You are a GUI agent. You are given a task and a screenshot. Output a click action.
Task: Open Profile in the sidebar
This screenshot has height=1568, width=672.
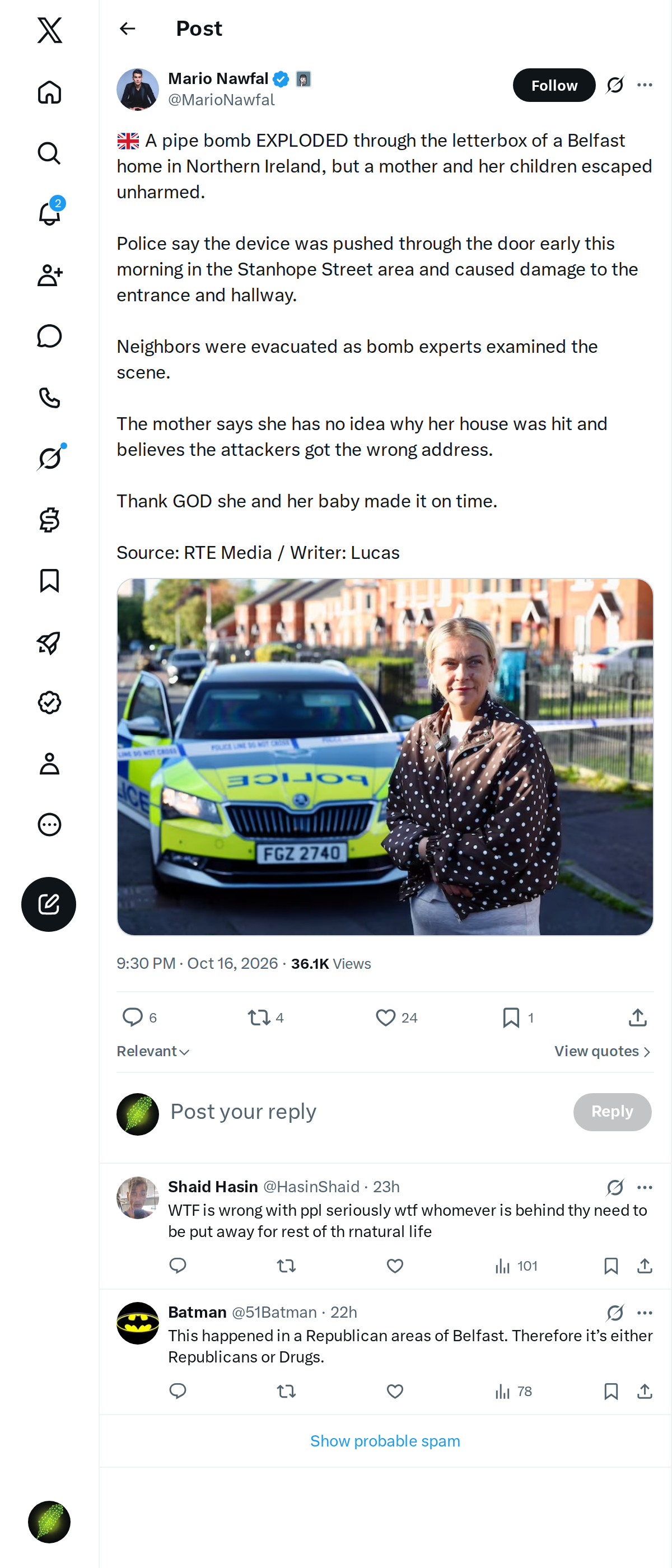[49, 763]
